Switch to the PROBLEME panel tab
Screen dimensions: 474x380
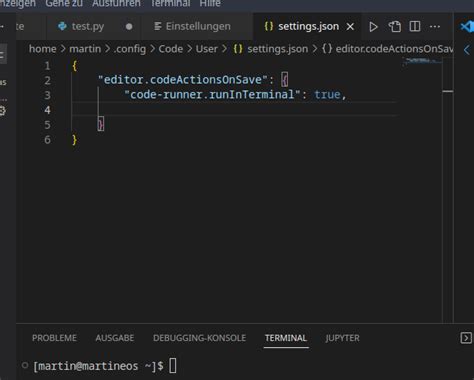click(54, 338)
